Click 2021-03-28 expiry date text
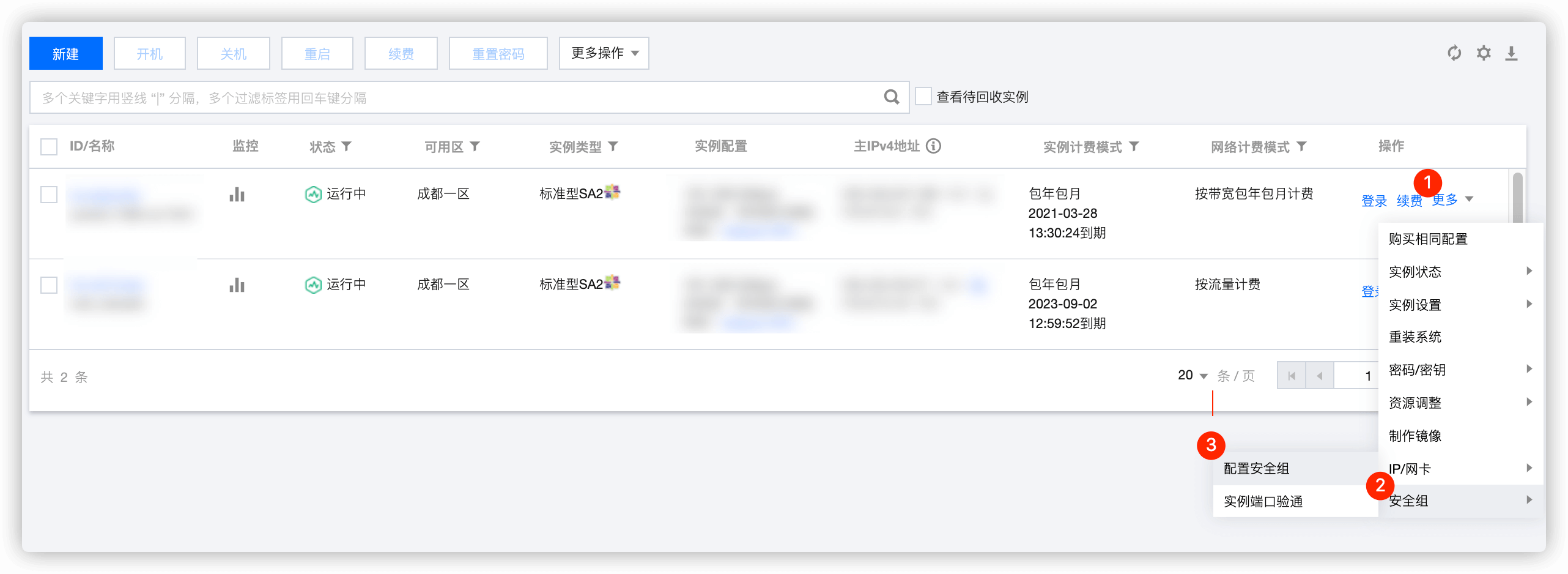 (x=1063, y=213)
